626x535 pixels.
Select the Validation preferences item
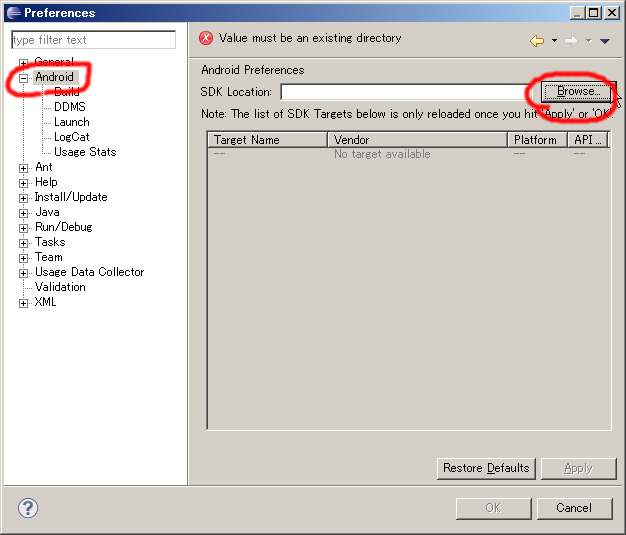(x=60, y=287)
